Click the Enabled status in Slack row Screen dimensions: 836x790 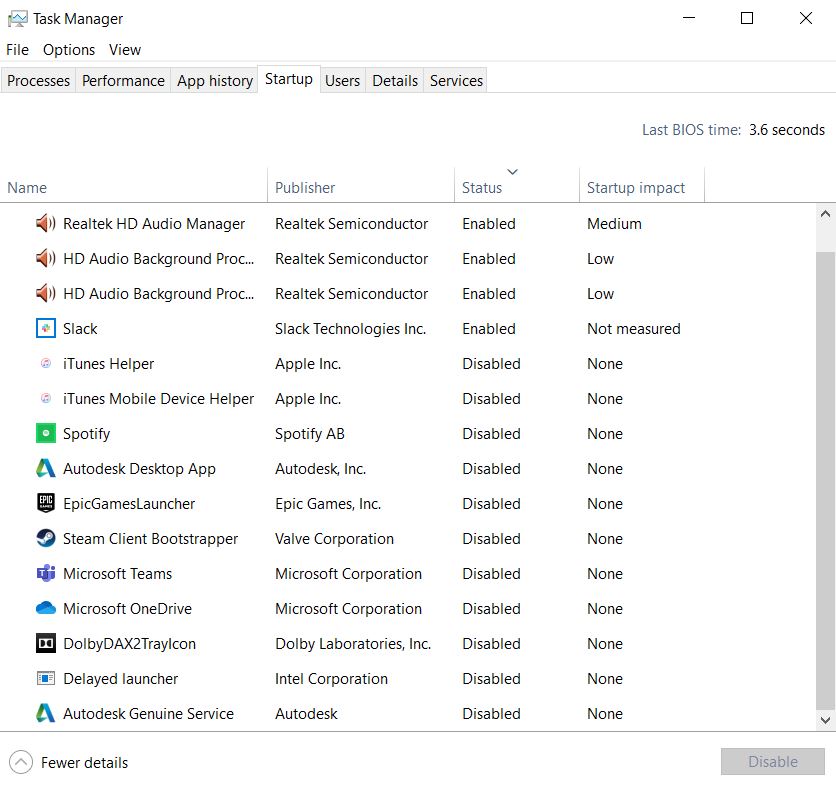coord(489,329)
